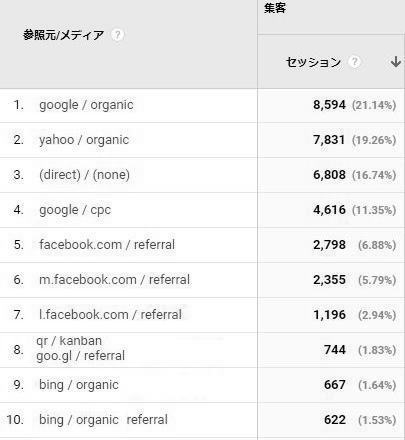Click the 参照元/メディア column header
Image resolution: width=405 pixels, height=440 pixels.
(64, 35)
